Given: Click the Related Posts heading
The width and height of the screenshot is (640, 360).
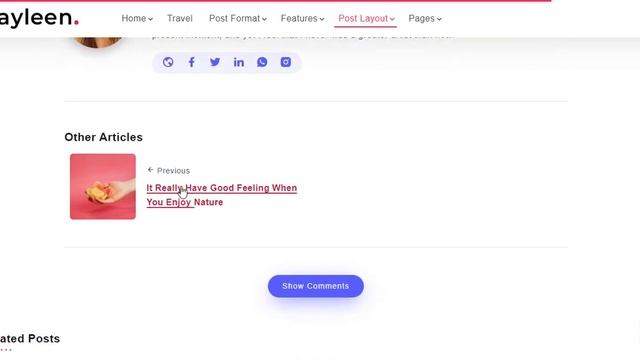Looking at the screenshot, I should click(30, 339).
